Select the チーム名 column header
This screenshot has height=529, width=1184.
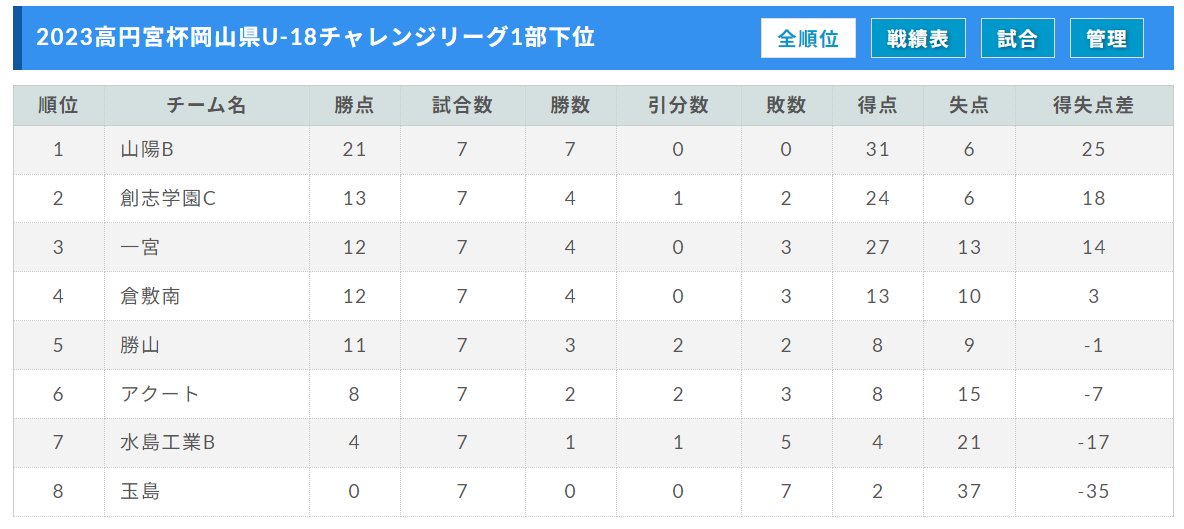coord(207,106)
